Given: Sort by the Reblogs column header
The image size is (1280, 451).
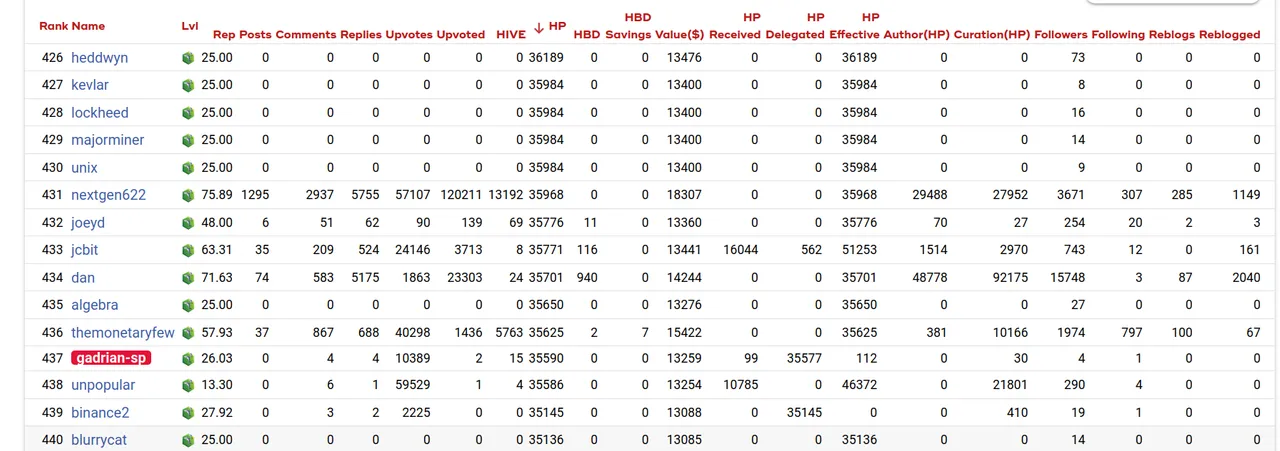Looking at the screenshot, I should tap(1171, 34).
